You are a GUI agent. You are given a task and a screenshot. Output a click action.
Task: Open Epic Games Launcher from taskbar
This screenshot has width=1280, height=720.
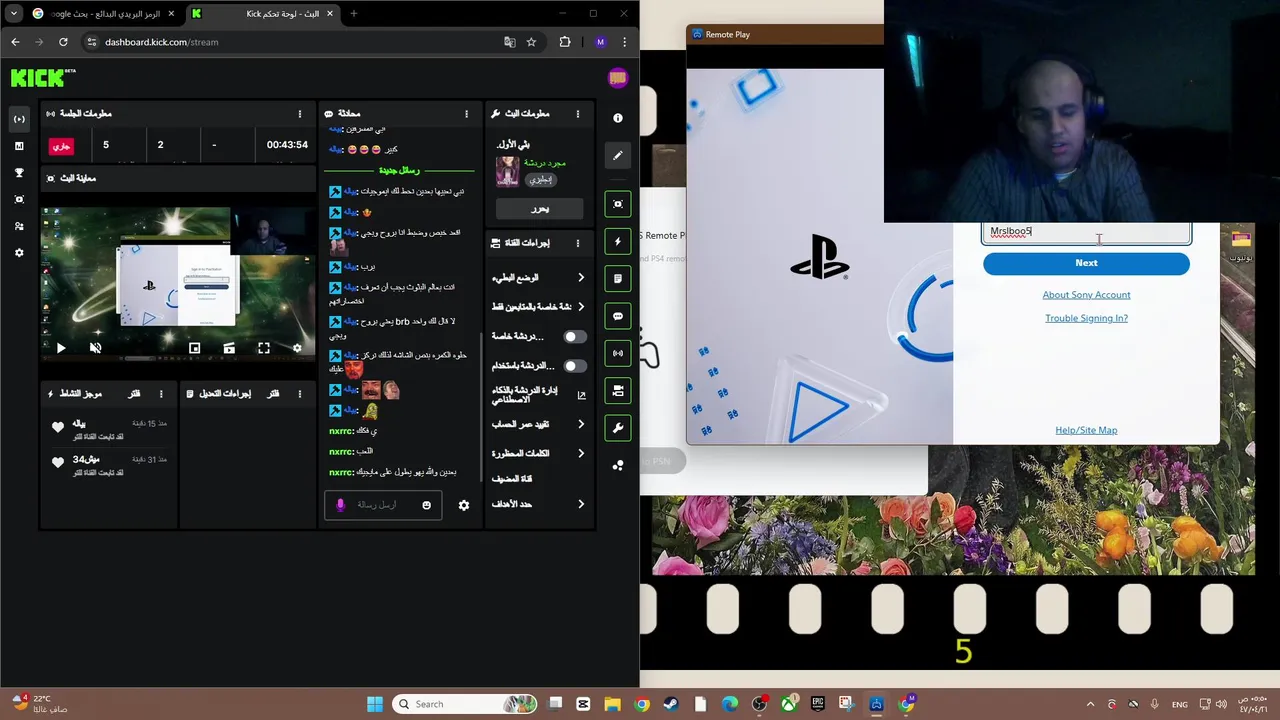pyautogui.click(x=817, y=704)
